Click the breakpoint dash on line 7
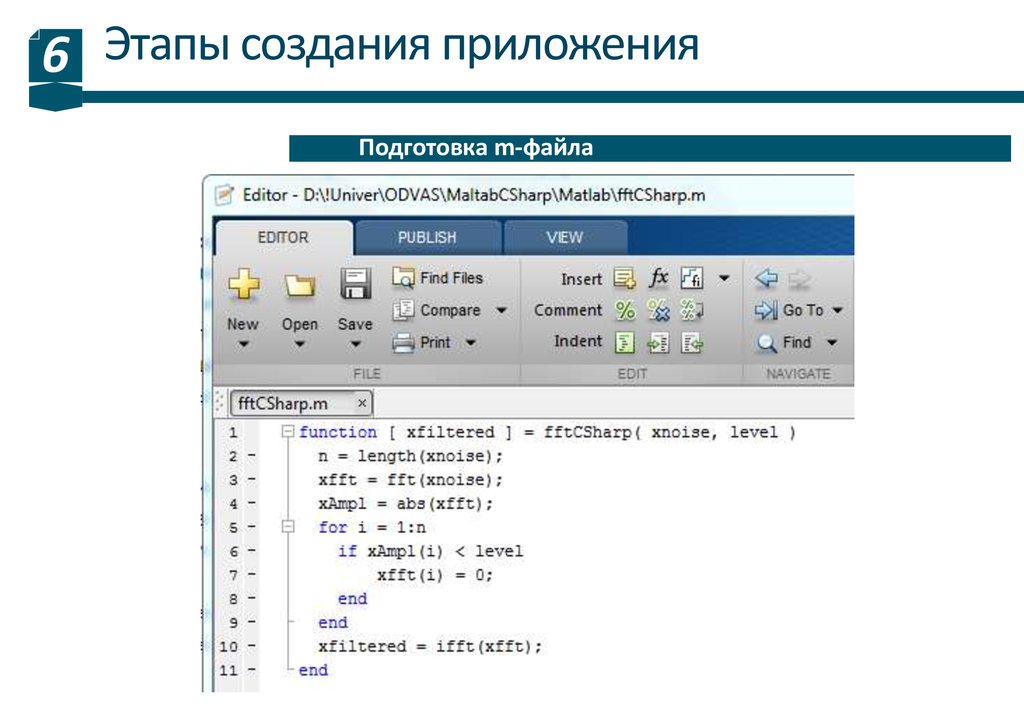Viewport: 1024px width, 723px height. tap(251, 575)
